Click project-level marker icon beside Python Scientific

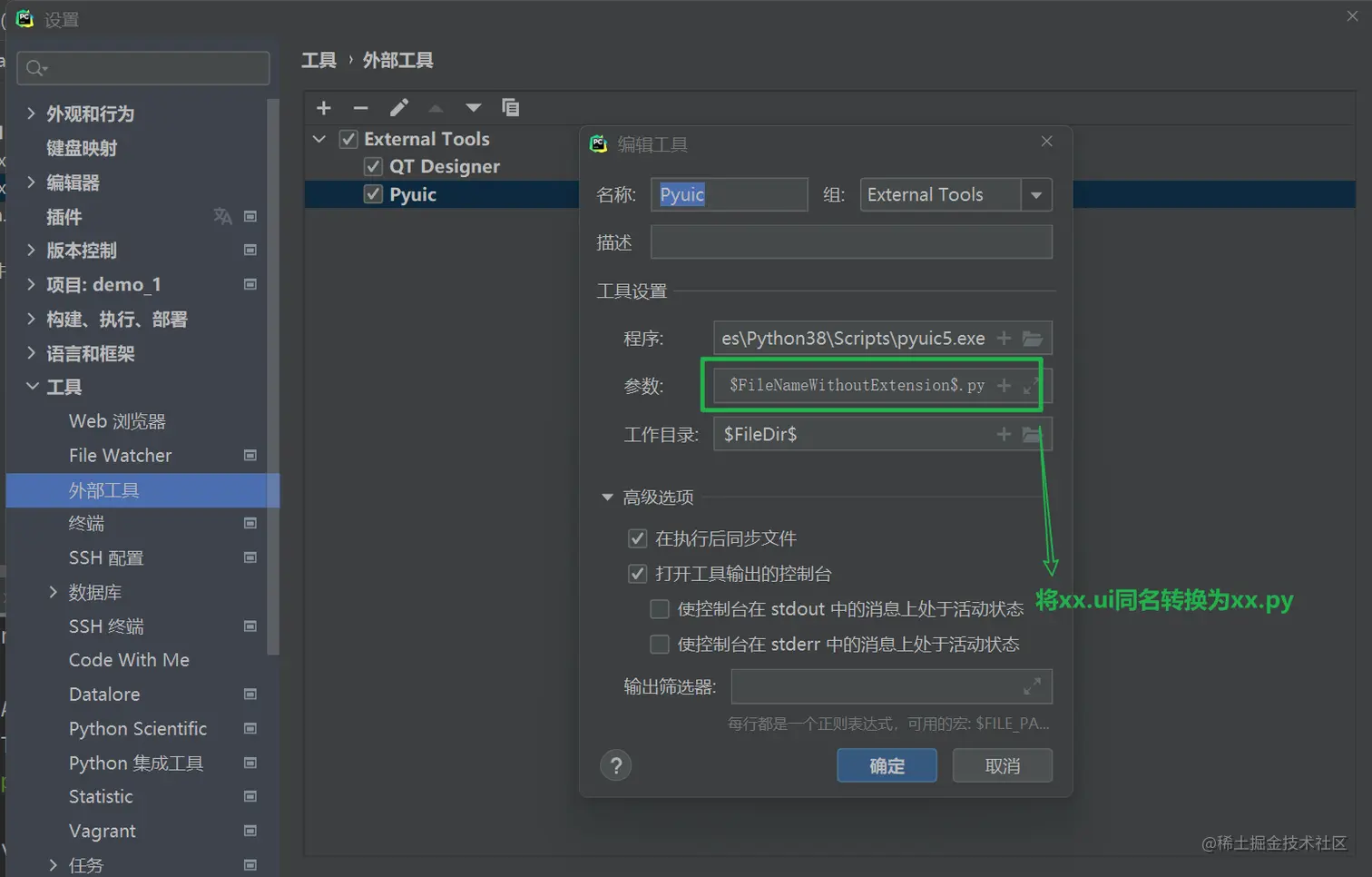coord(250,728)
